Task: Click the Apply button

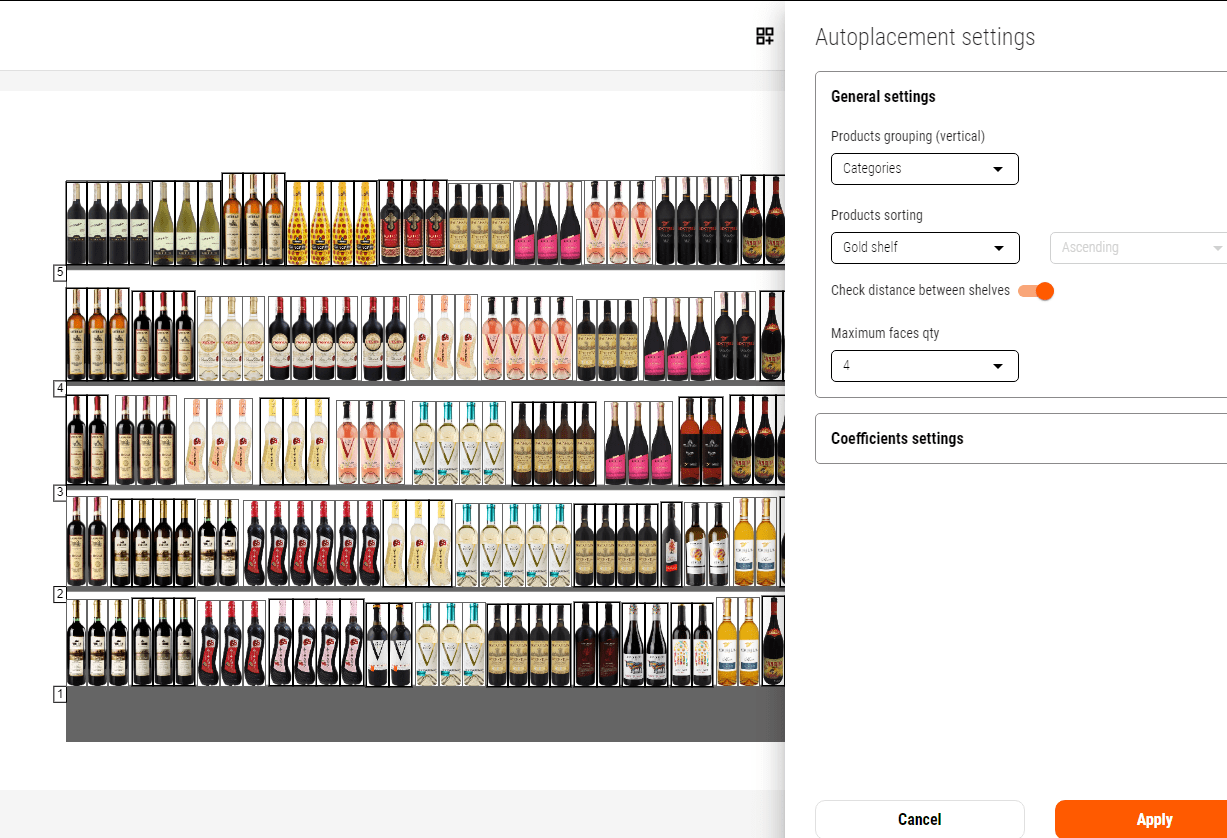Action: pyautogui.click(x=1153, y=819)
